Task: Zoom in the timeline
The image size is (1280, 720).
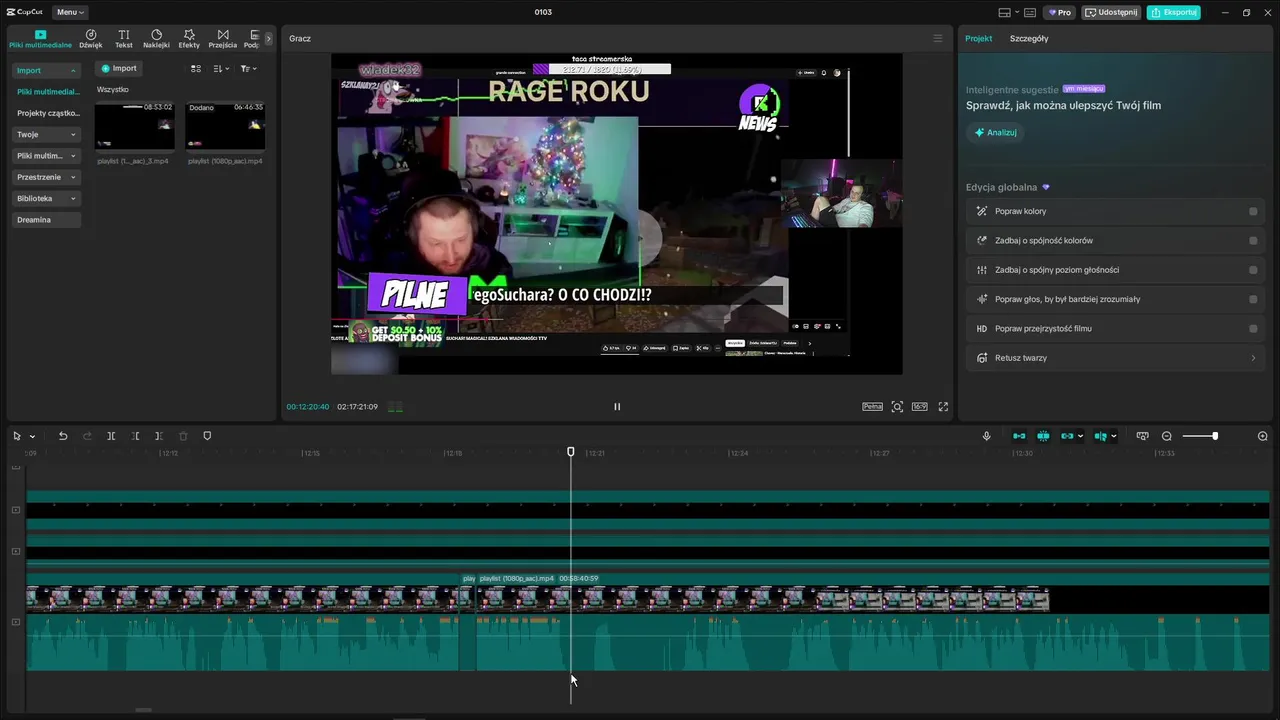Action: tap(1262, 436)
